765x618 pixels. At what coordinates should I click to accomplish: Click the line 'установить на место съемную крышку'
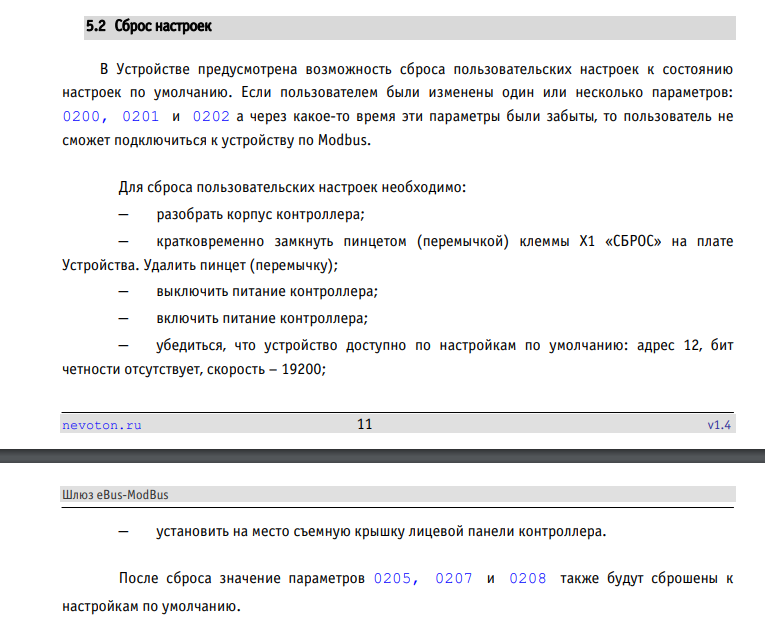(x=280, y=532)
